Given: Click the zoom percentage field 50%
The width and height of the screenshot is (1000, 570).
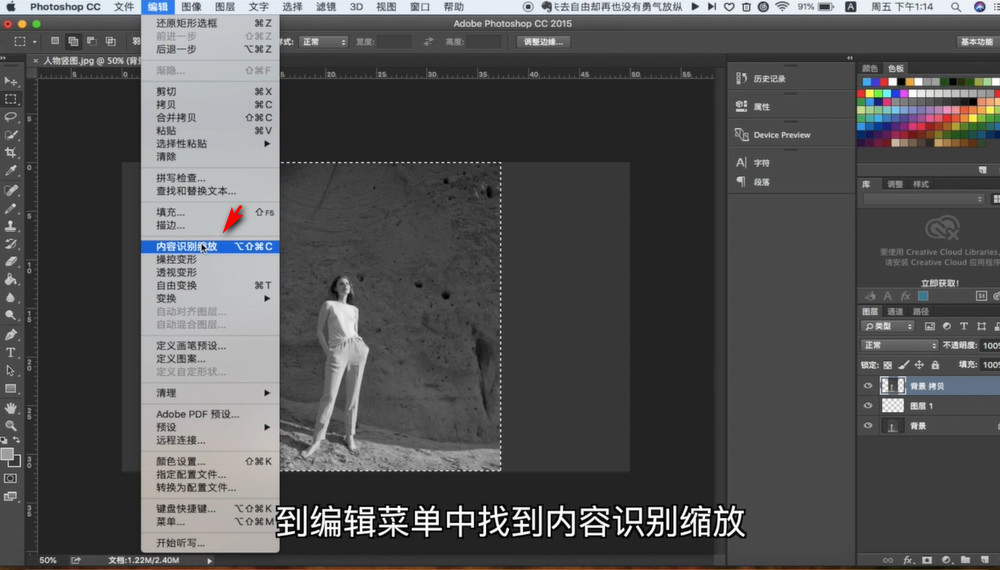Looking at the screenshot, I should click(48, 560).
